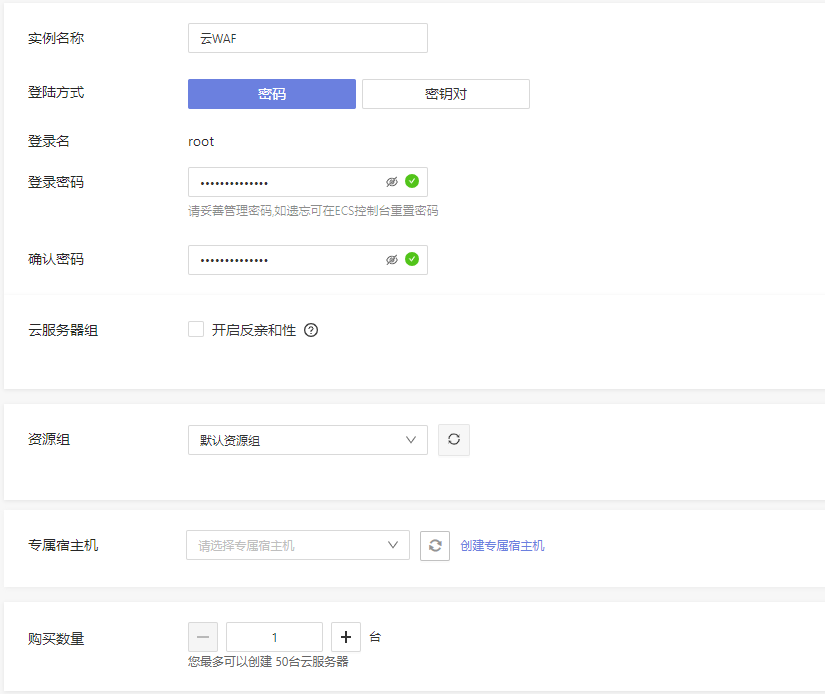The width and height of the screenshot is (825, 694).
Task: Refresh the 专属宿主机 dedicated host list
Action: pyautogui.click(x=435, y=545)
